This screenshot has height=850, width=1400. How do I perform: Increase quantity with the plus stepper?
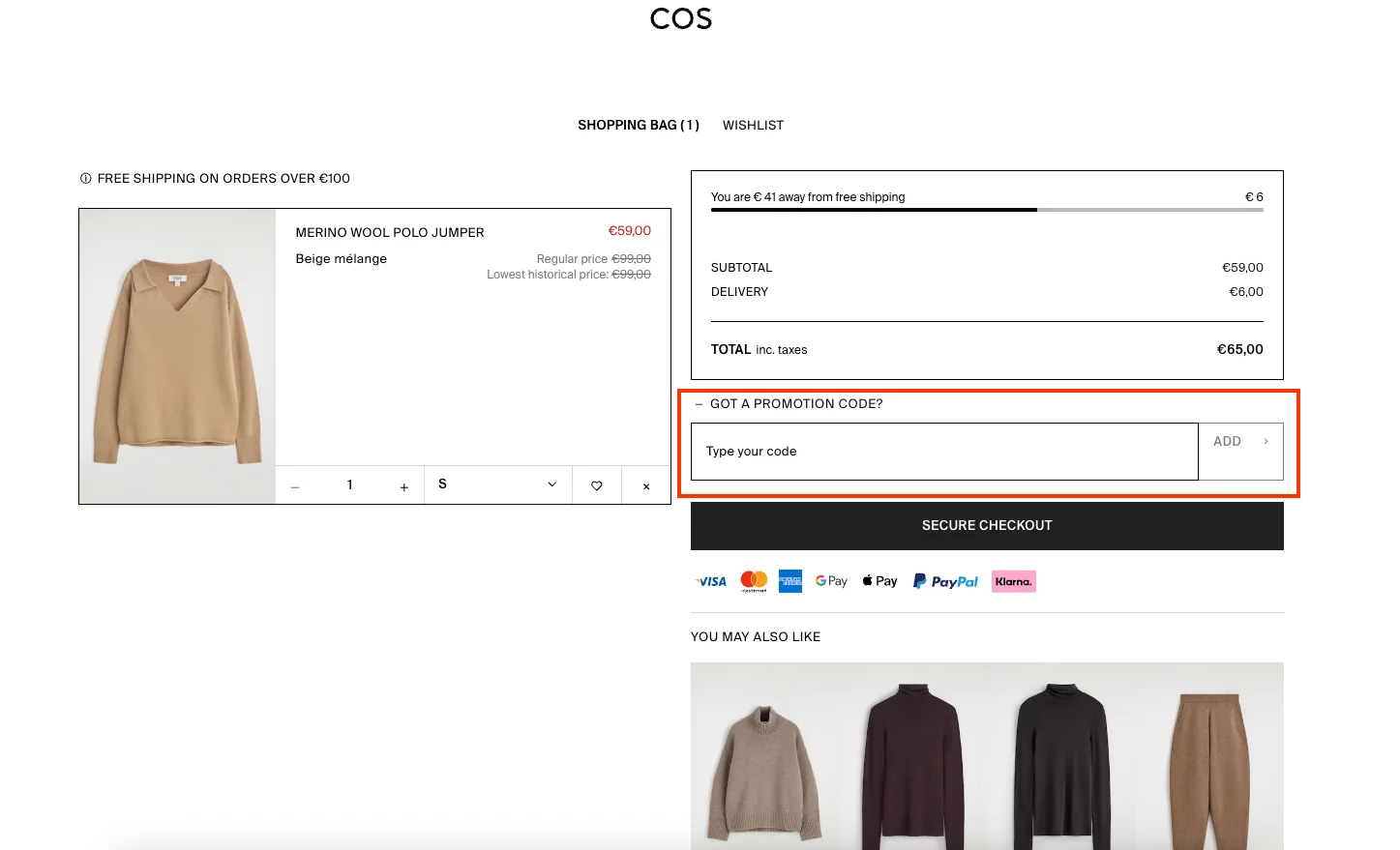point(403,484)
